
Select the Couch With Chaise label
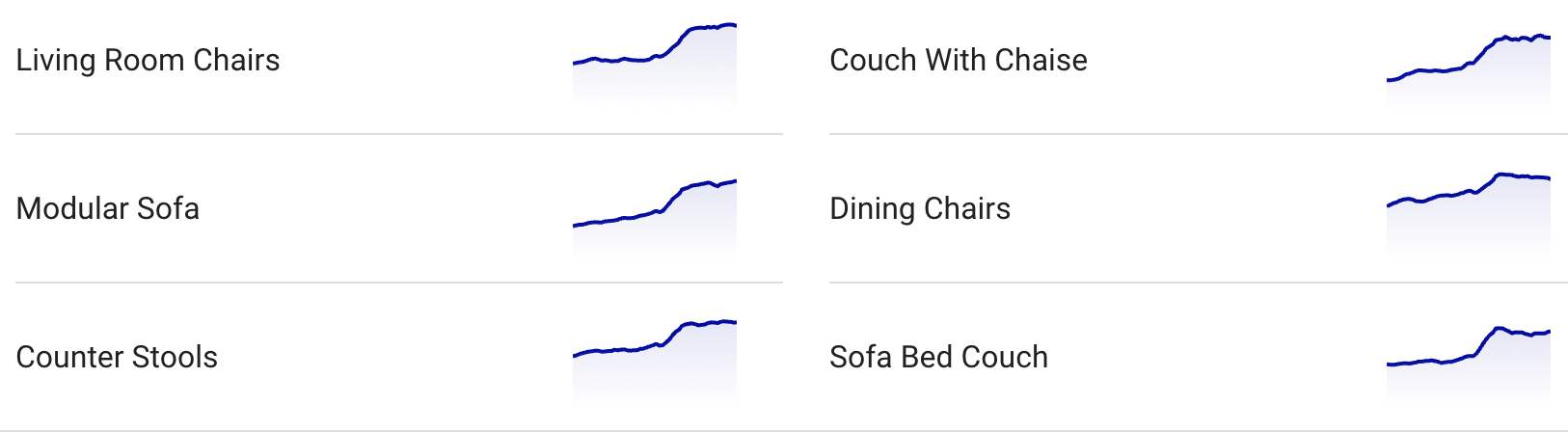pyautogui.click(x=958, y=60)
